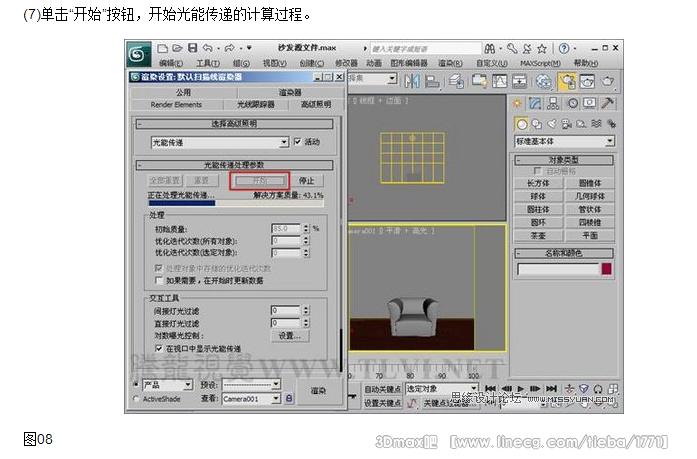Switch to the 公用 tab
This screenshot has height=459, width=697.
tap(184, 92)
